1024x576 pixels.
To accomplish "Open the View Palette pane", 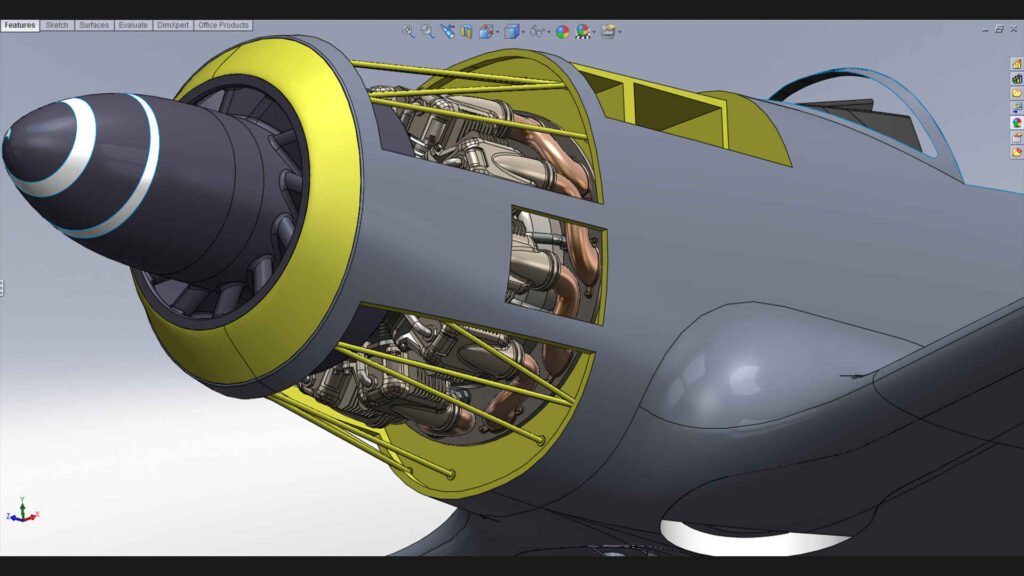I will coord(1016,108).
